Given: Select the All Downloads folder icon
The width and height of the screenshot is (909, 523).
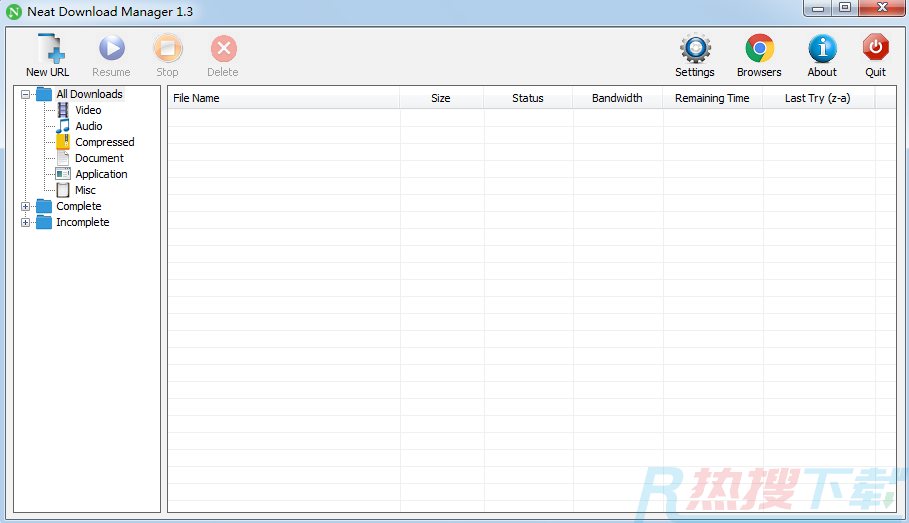Looking at the screenshot, I should pyautogui.click(x=44, y=94).
